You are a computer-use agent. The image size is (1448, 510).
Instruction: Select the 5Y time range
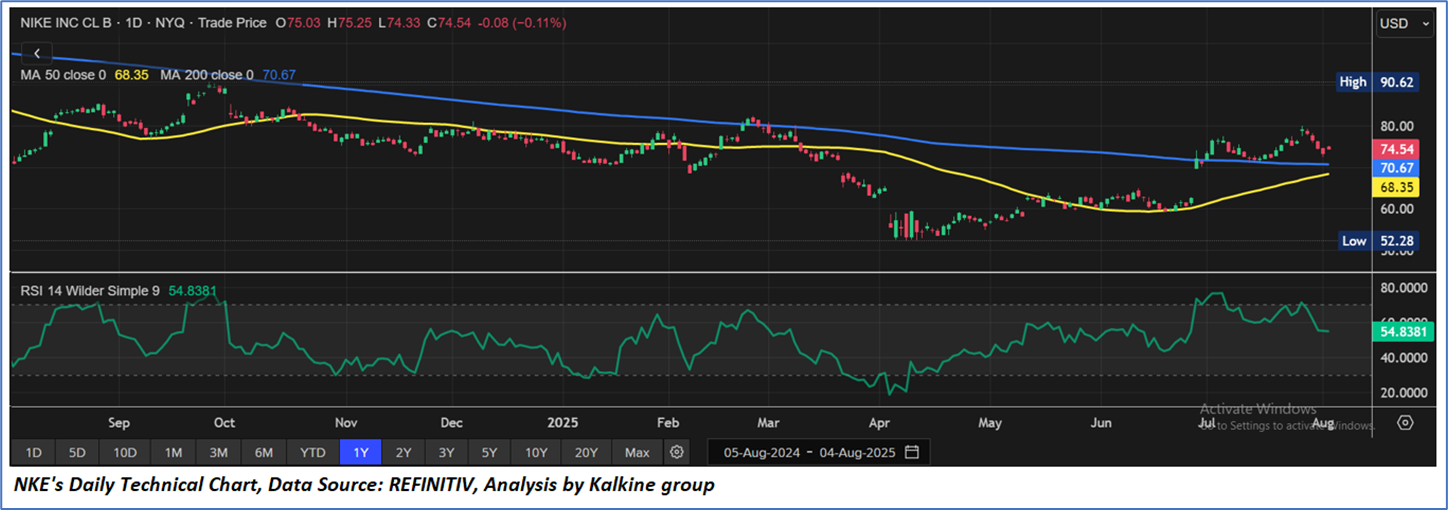(490, 452)
